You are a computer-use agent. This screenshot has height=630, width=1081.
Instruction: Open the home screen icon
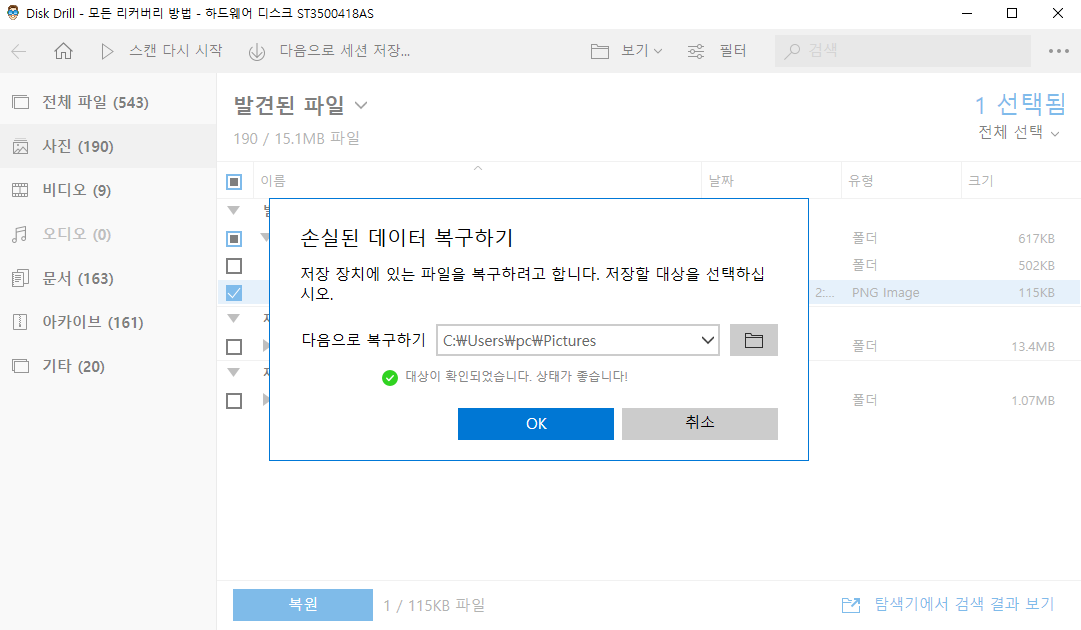[63, 51]
